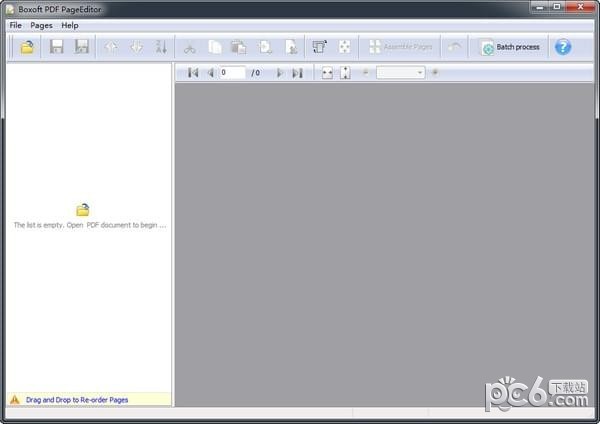The height and width of the screenshot is (424, 600).
Task: Open the Pages menu
Action: (41, 25)
